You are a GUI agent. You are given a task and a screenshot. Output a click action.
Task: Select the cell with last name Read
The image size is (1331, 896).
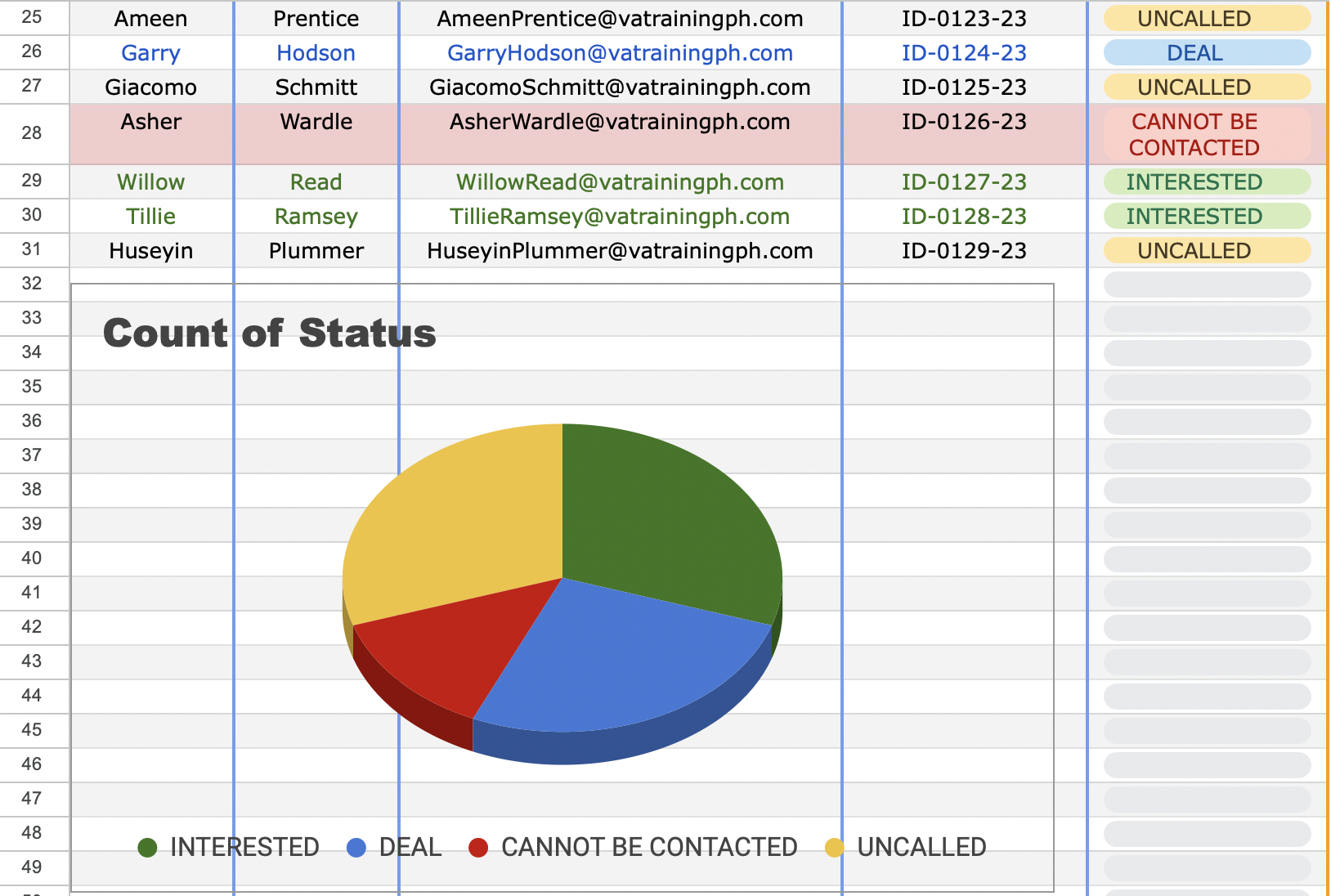(316, 182)
